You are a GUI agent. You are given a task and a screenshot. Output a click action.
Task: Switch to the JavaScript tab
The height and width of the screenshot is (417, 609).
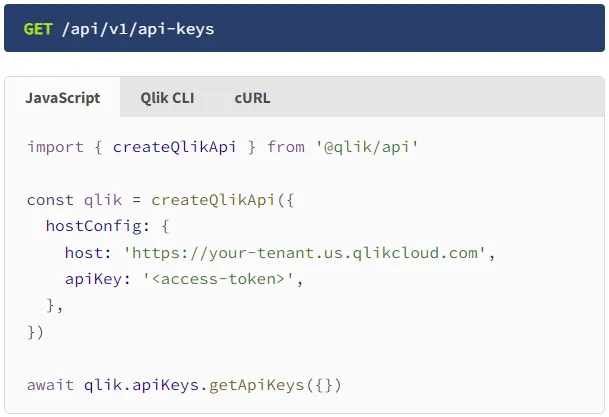tap(62, 98)
